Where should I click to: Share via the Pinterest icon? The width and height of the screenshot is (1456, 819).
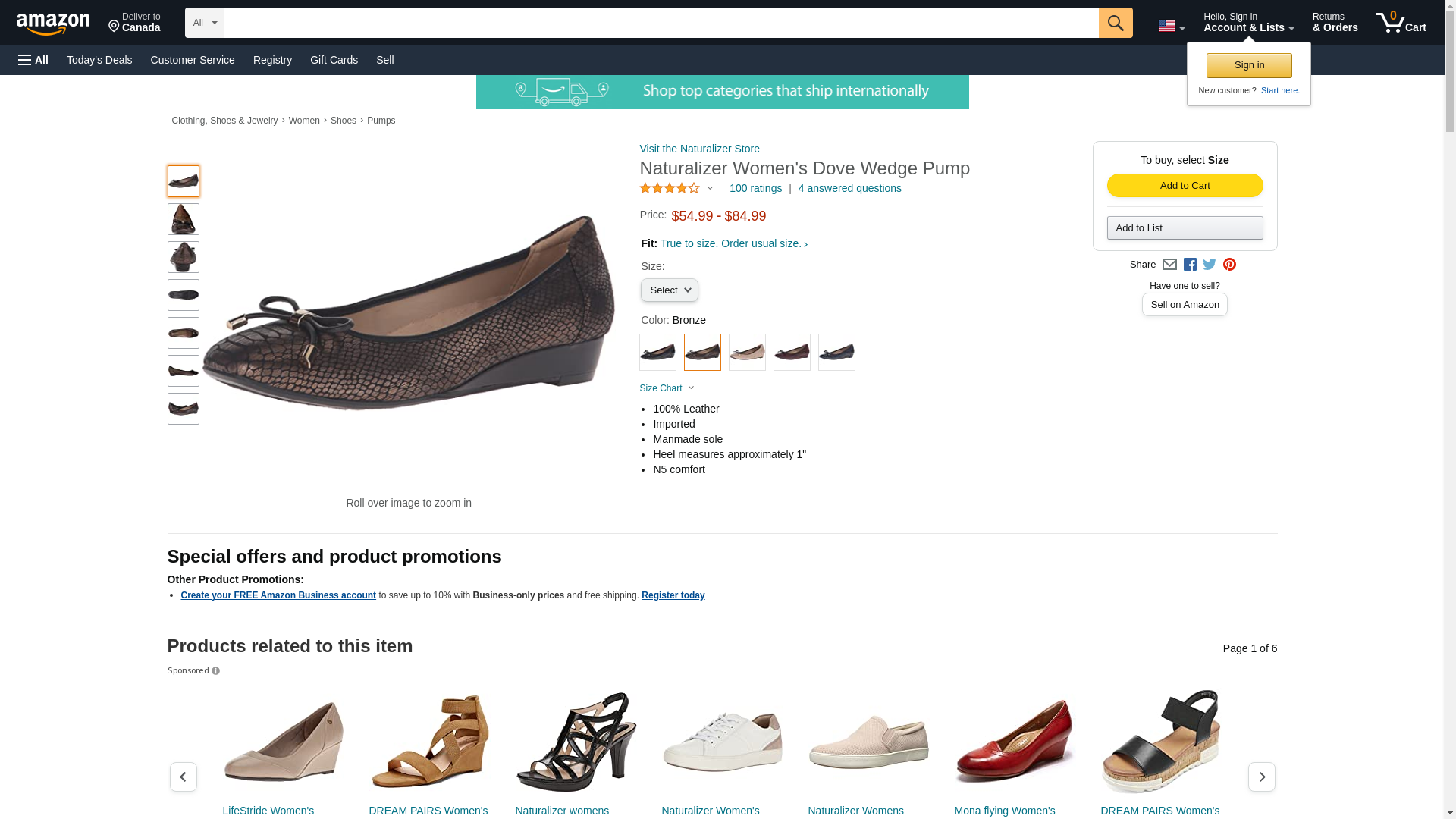[1229, 265]
